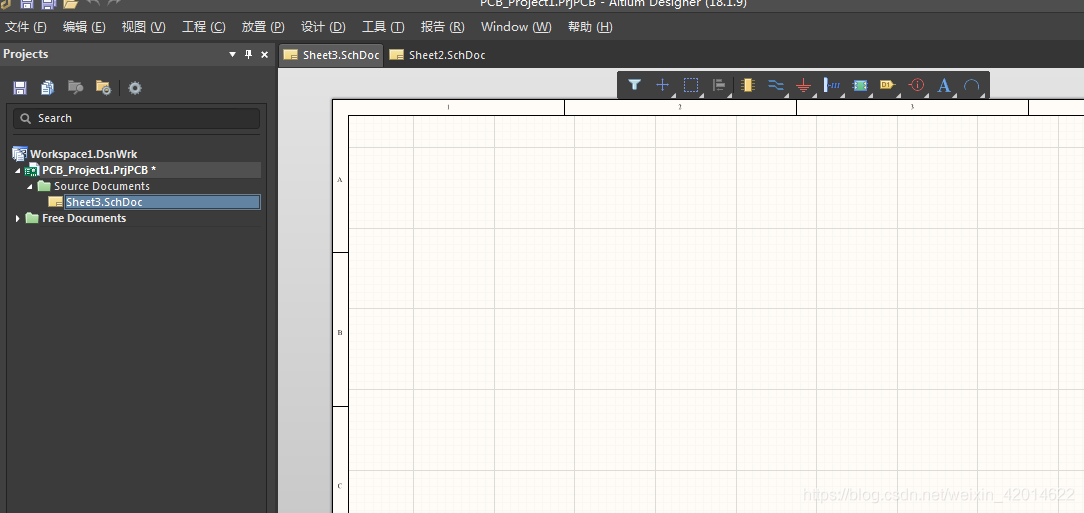Collapse the Source Documents folder
The image size is (1084, 513).
[x=30, y=187]
